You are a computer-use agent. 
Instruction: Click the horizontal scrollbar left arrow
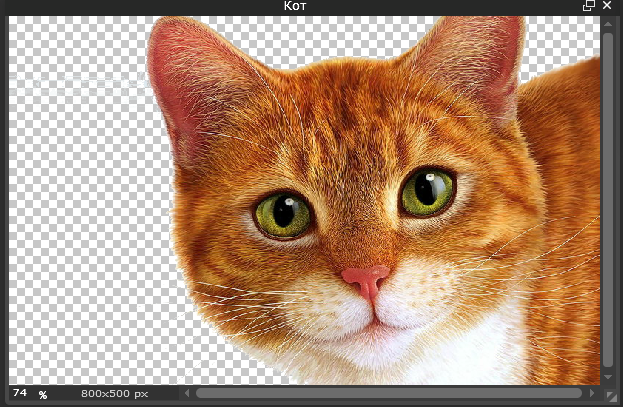[x=187, y=393]
